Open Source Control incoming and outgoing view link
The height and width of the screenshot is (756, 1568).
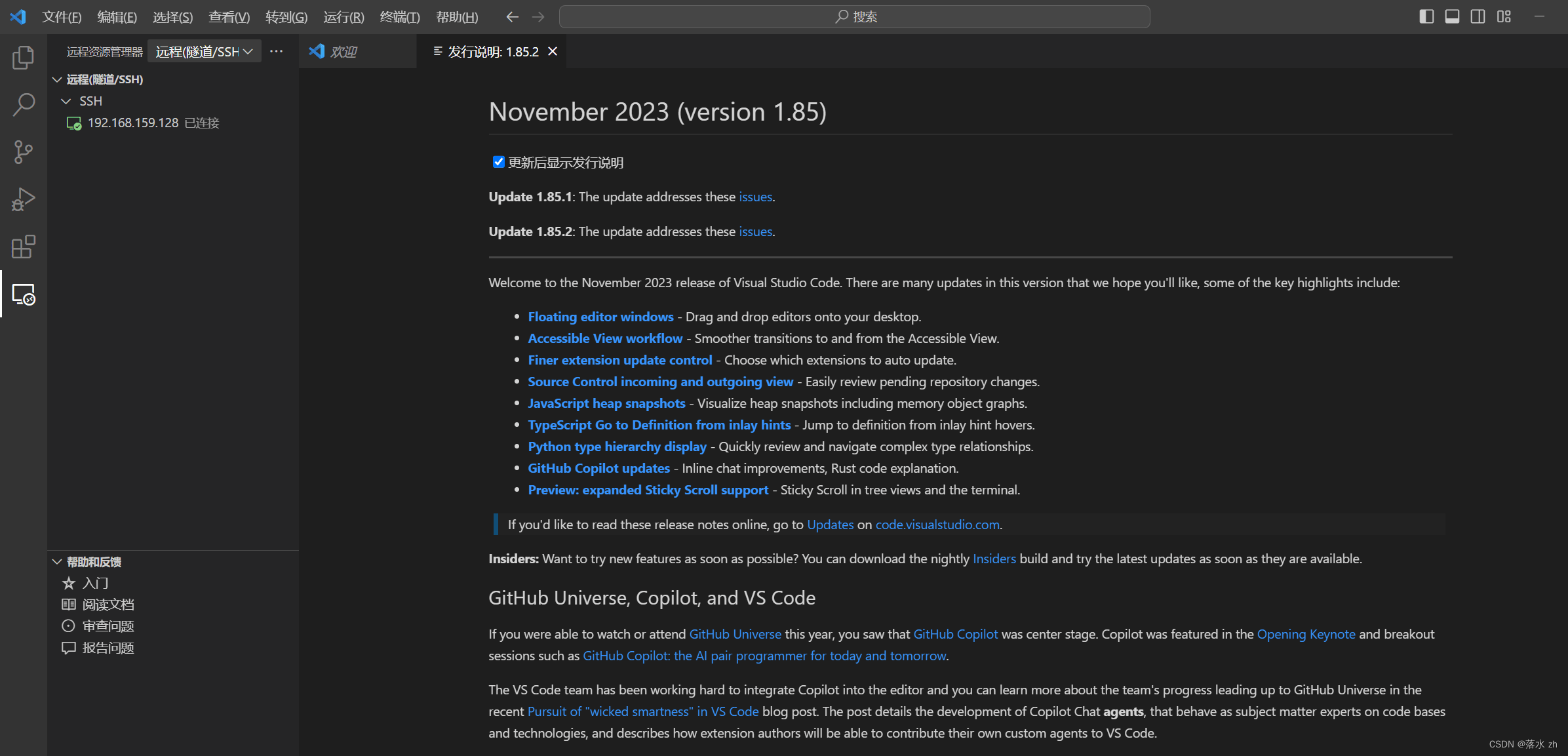660,382
